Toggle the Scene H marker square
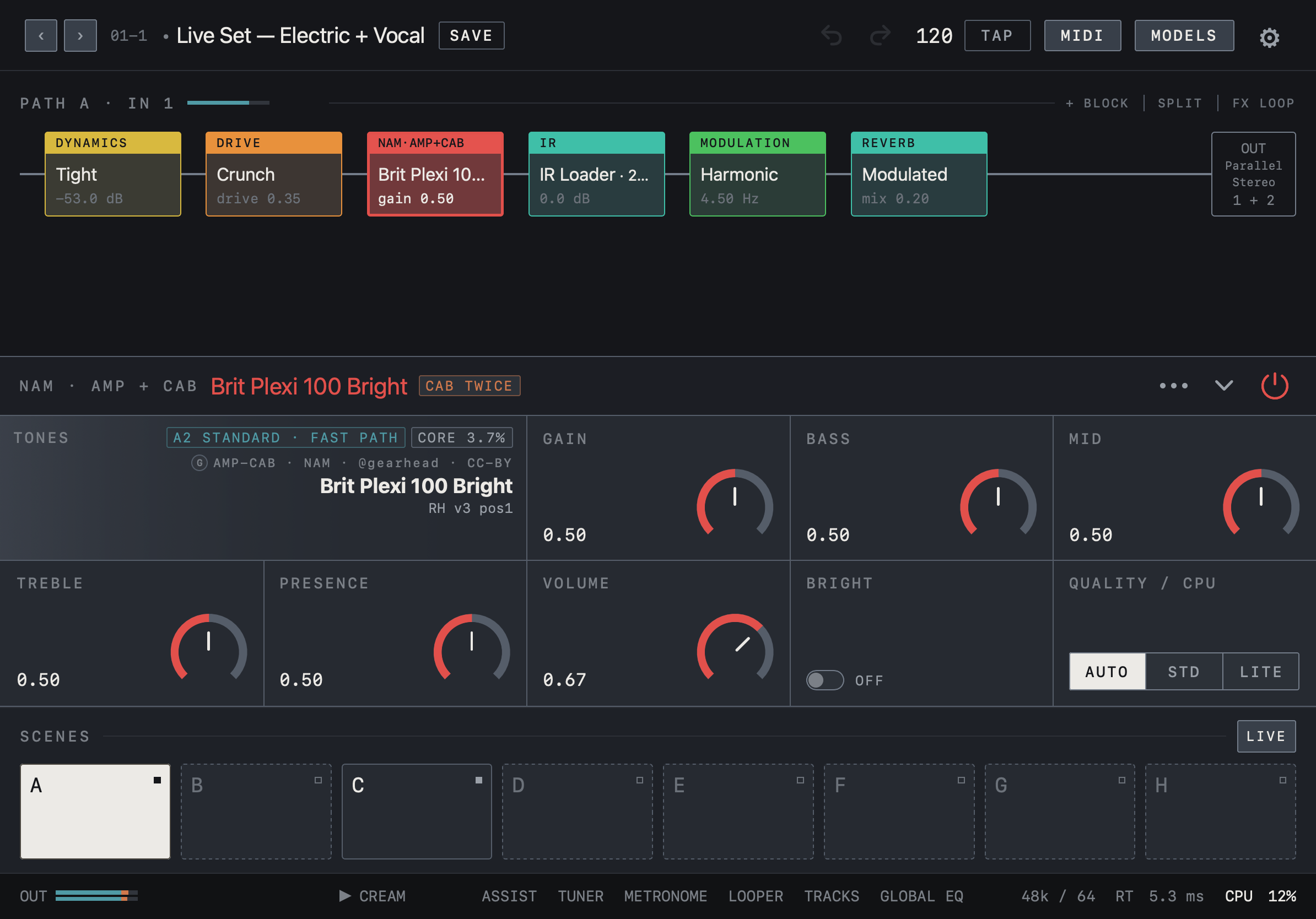The image size is (1316, 919). (1283, 780)
